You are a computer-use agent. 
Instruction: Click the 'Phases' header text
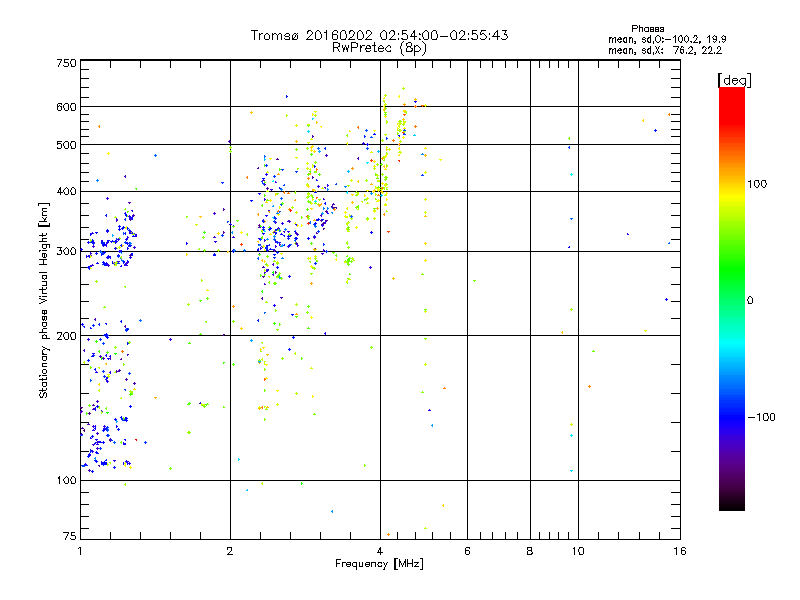point(647,29)
